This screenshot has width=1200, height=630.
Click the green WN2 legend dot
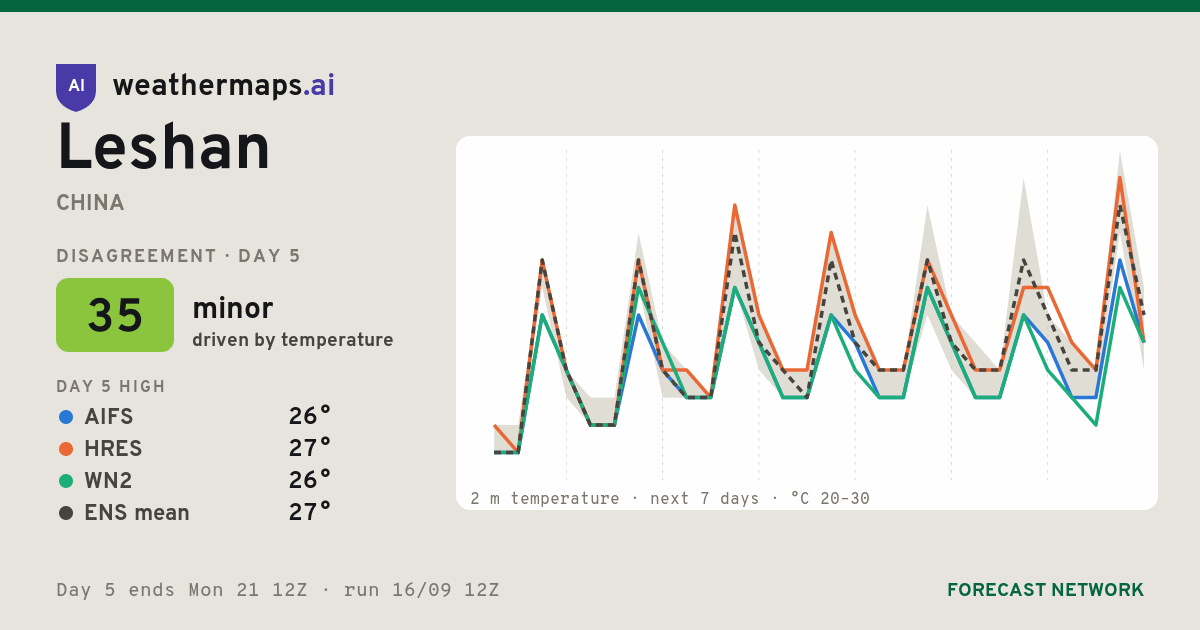(x=66, y=481)
